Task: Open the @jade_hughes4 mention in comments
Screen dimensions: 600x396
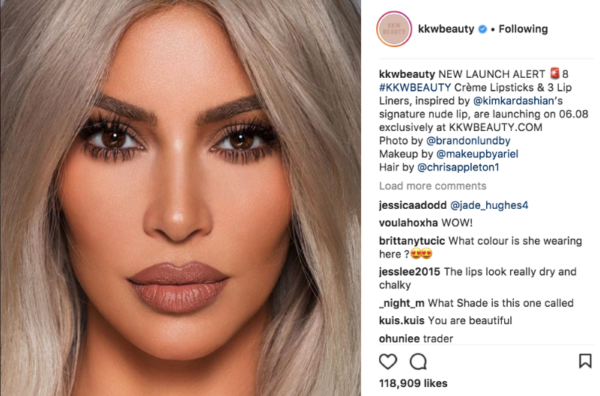Action: click(489, 205)
